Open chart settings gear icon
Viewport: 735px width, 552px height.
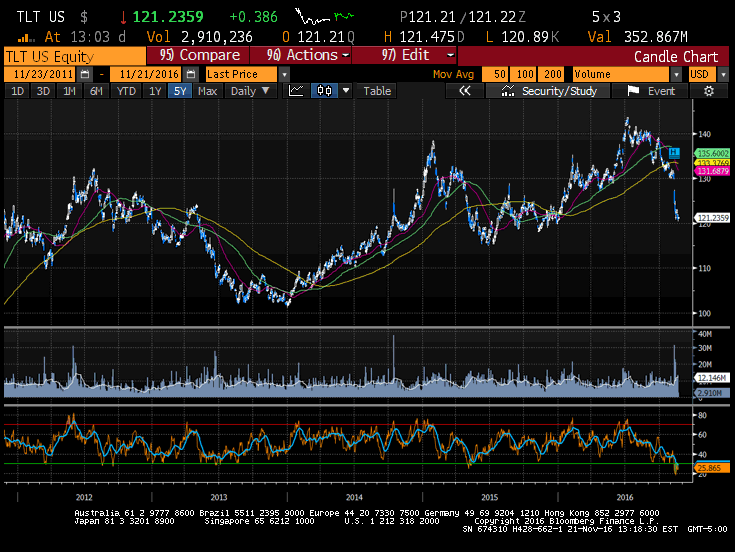(x=709, y=91)
